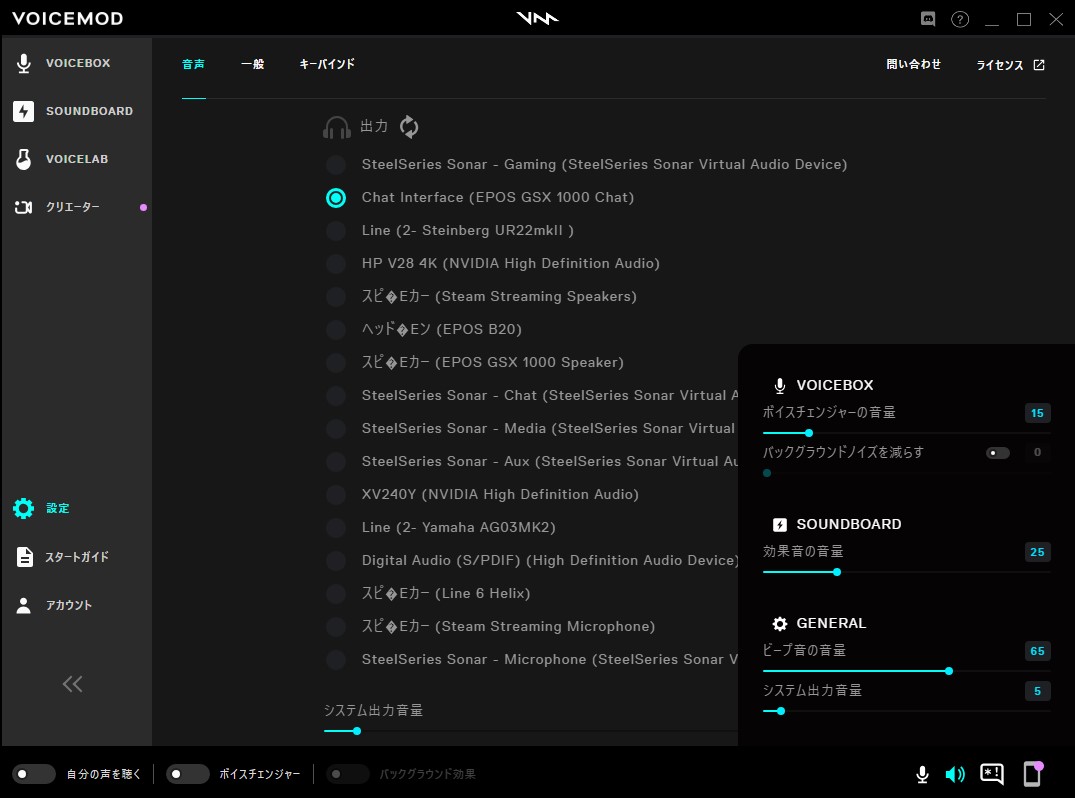This screenshot has width=1075, height=798.
Task: Click the headphones icon beside 出力
Action: tap(337, 128)
